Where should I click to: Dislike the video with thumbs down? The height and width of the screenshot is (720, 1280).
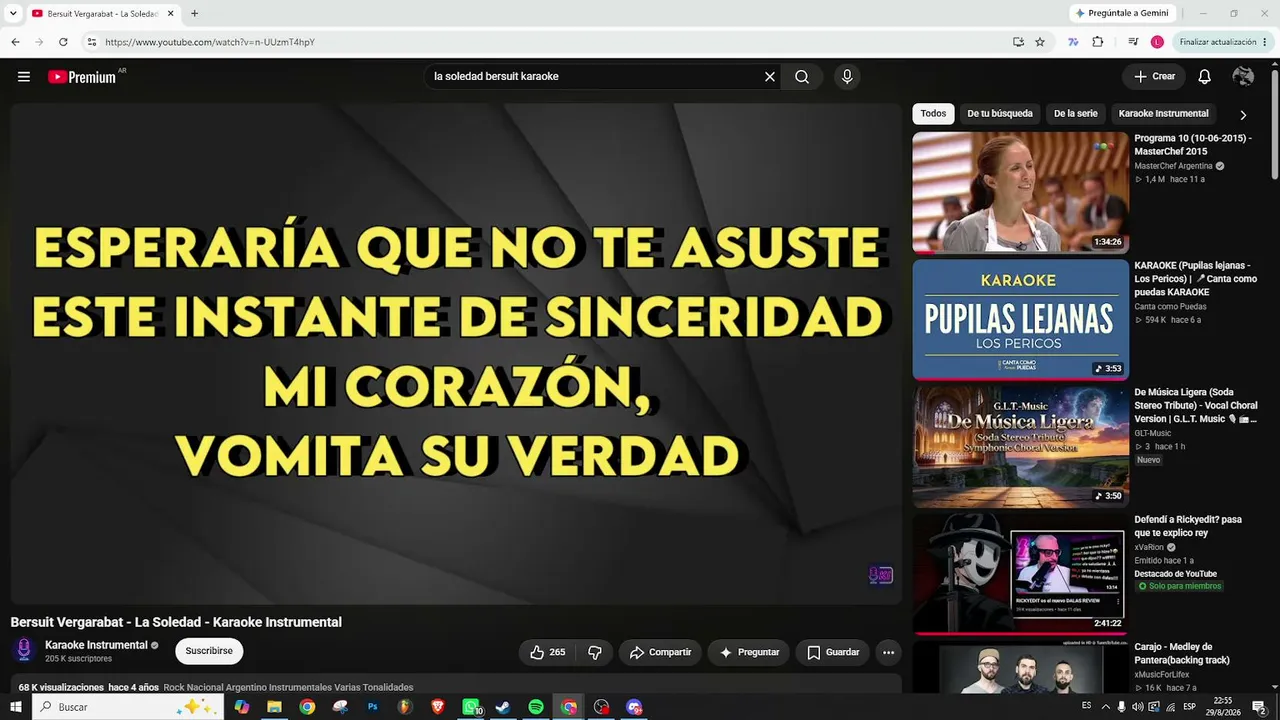[595, 652]
